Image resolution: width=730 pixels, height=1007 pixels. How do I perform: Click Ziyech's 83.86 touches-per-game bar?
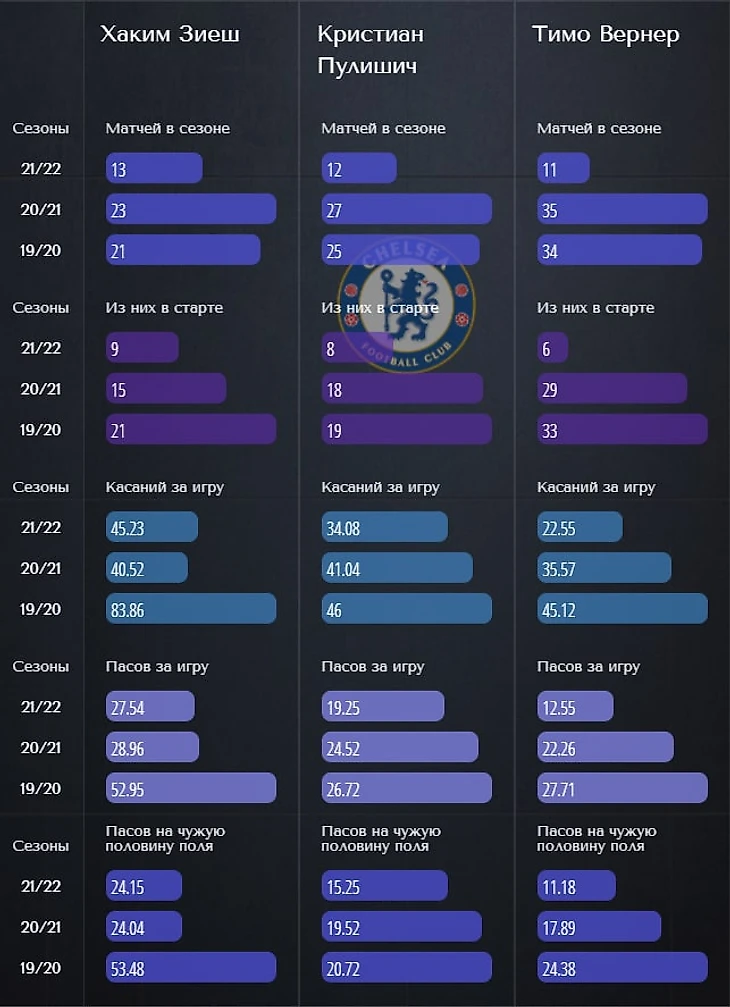[x=190, y=609]
